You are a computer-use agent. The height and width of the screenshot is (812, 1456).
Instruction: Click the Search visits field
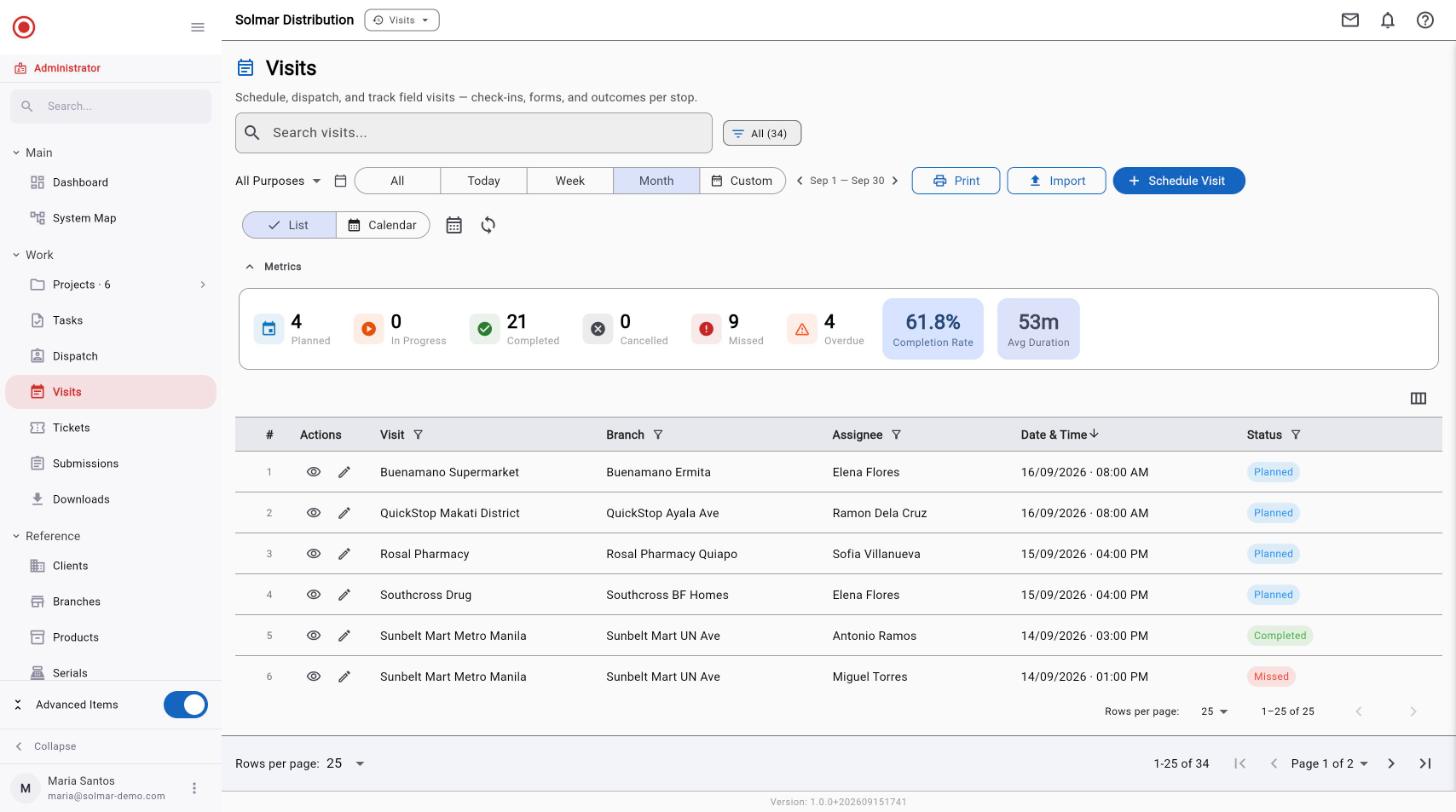pos(474,133)
